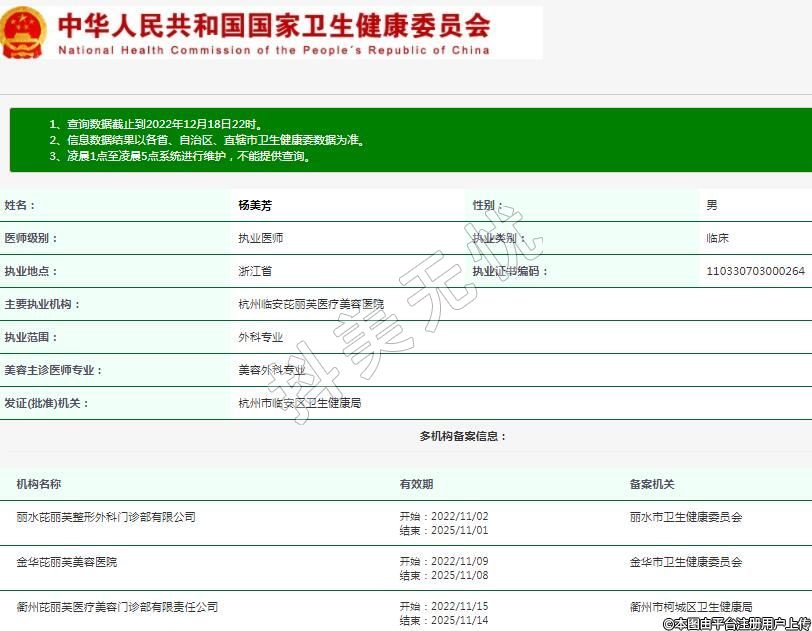Click the 杭州临安芘丽芙医疗美容医院 institution name
Image resolution: width=812 pixels, height=631 pixels.
310,304
